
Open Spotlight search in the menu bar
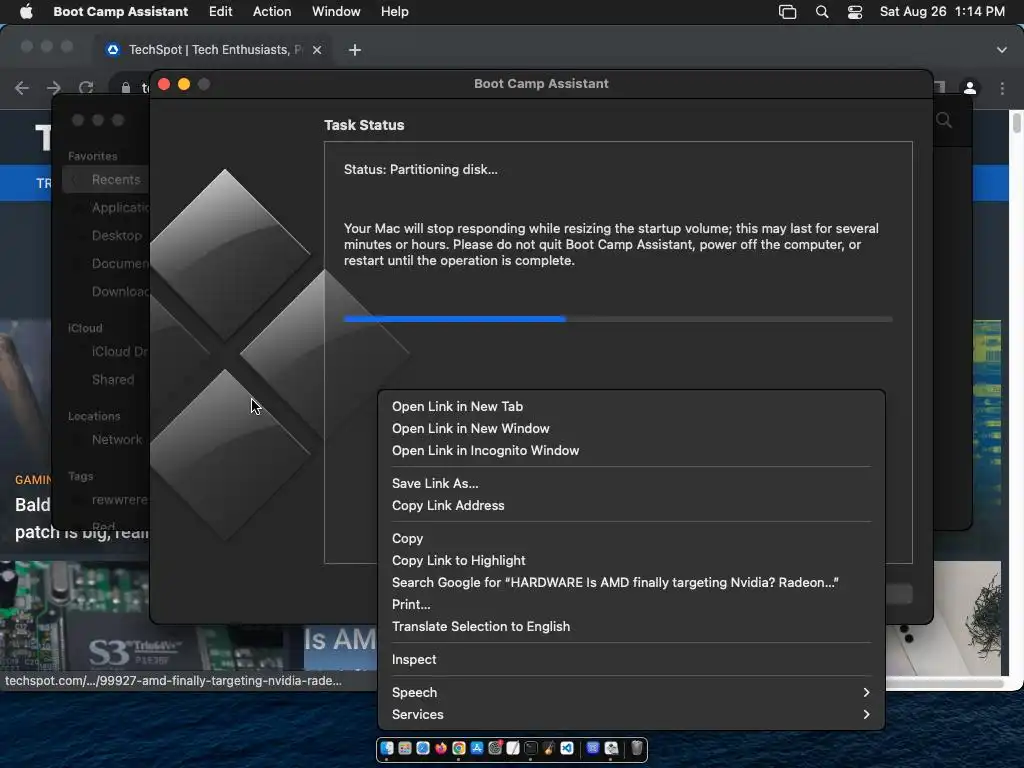822,12
